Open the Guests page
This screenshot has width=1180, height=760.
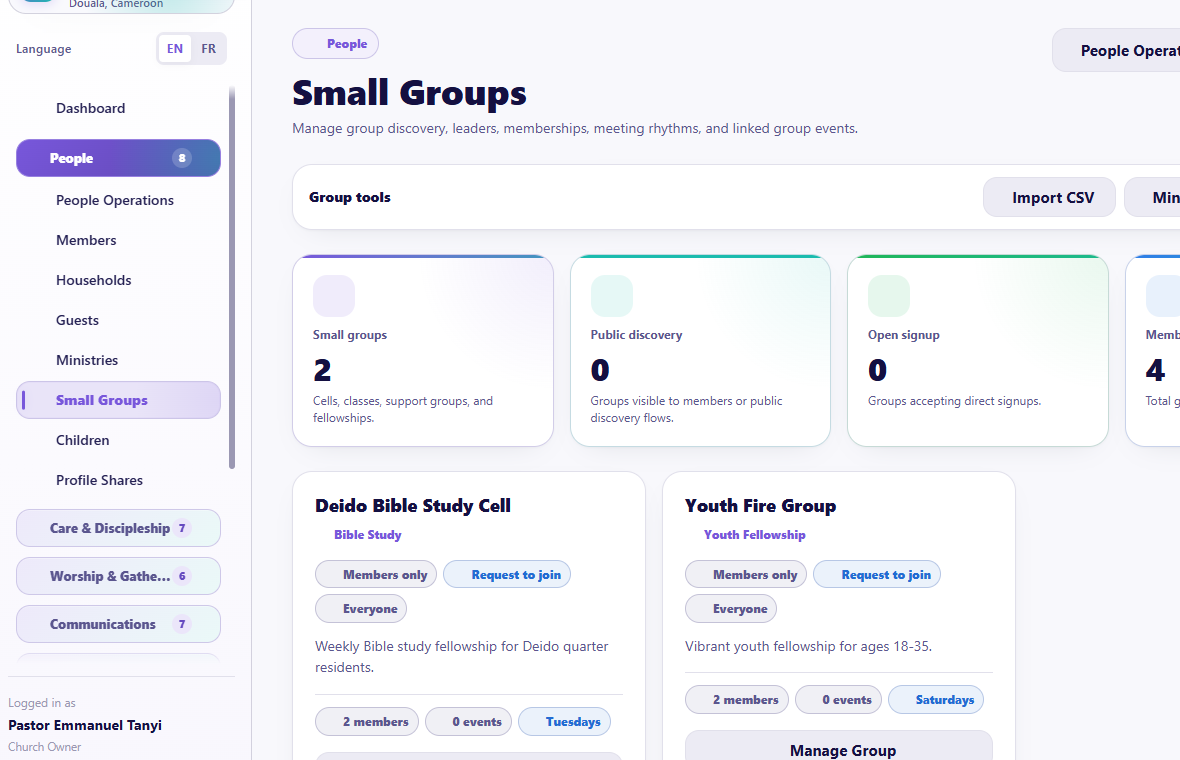118,320
